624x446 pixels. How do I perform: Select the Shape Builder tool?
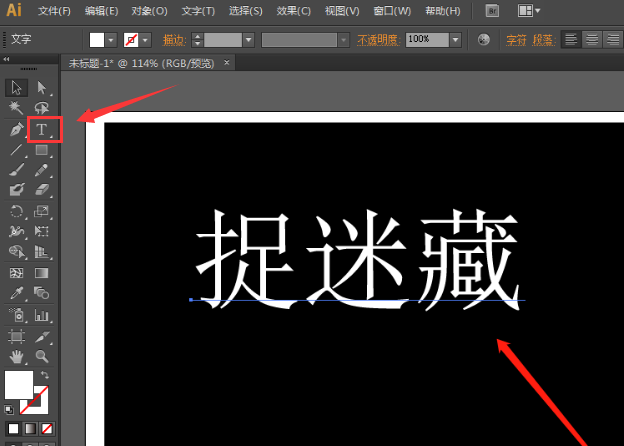[x=16, y=252]
